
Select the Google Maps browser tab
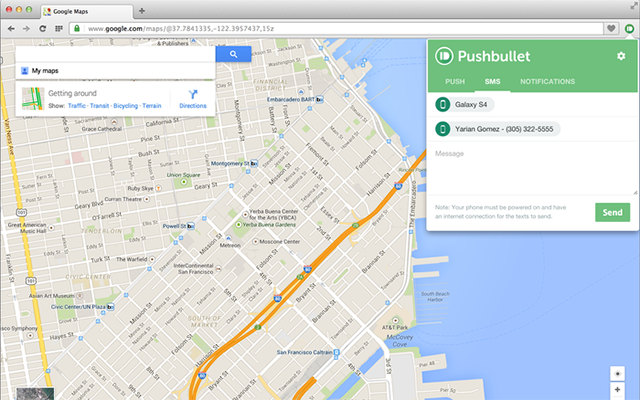[x=87, y=11]
